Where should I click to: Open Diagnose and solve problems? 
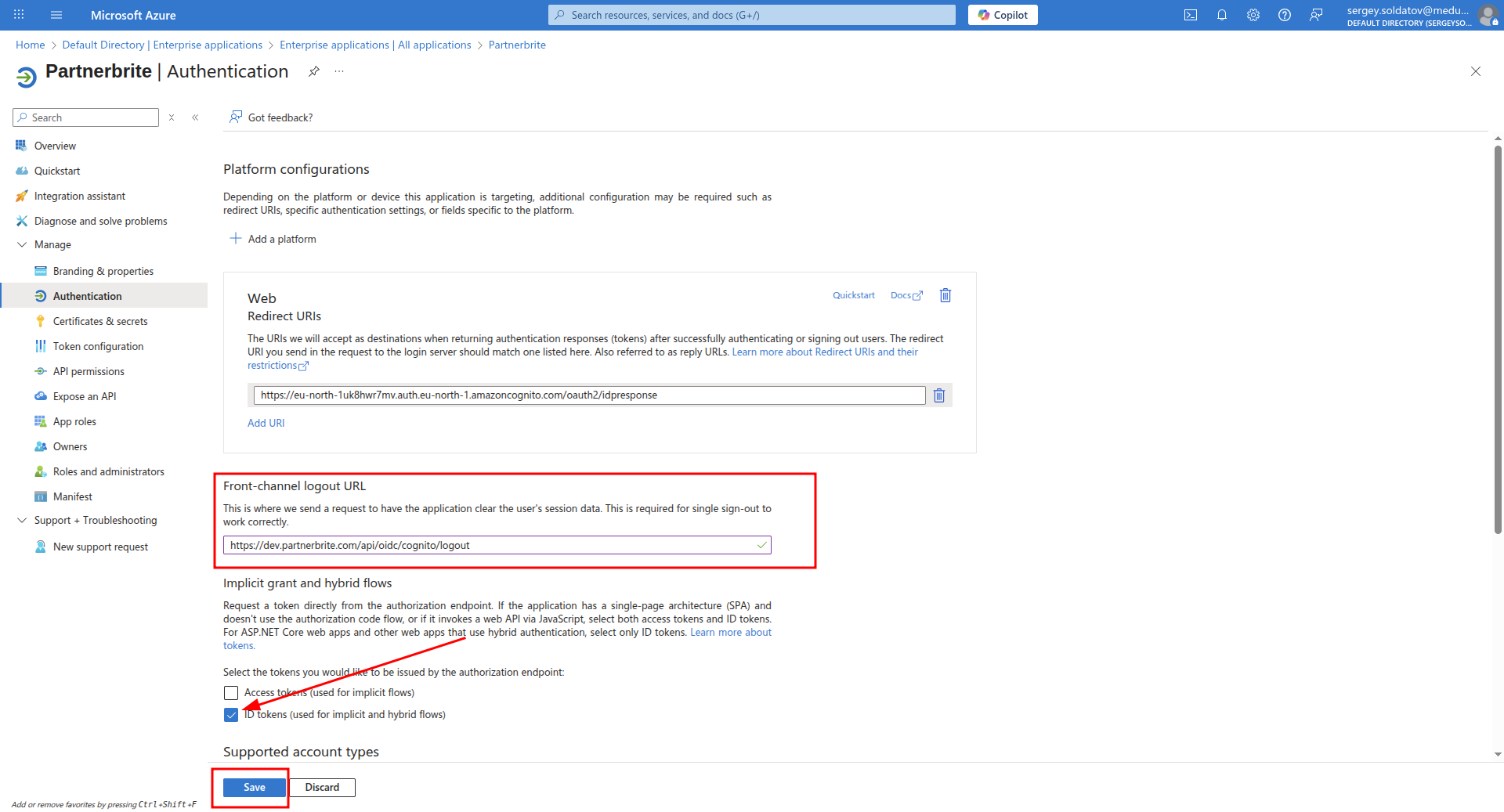(100, 221)
